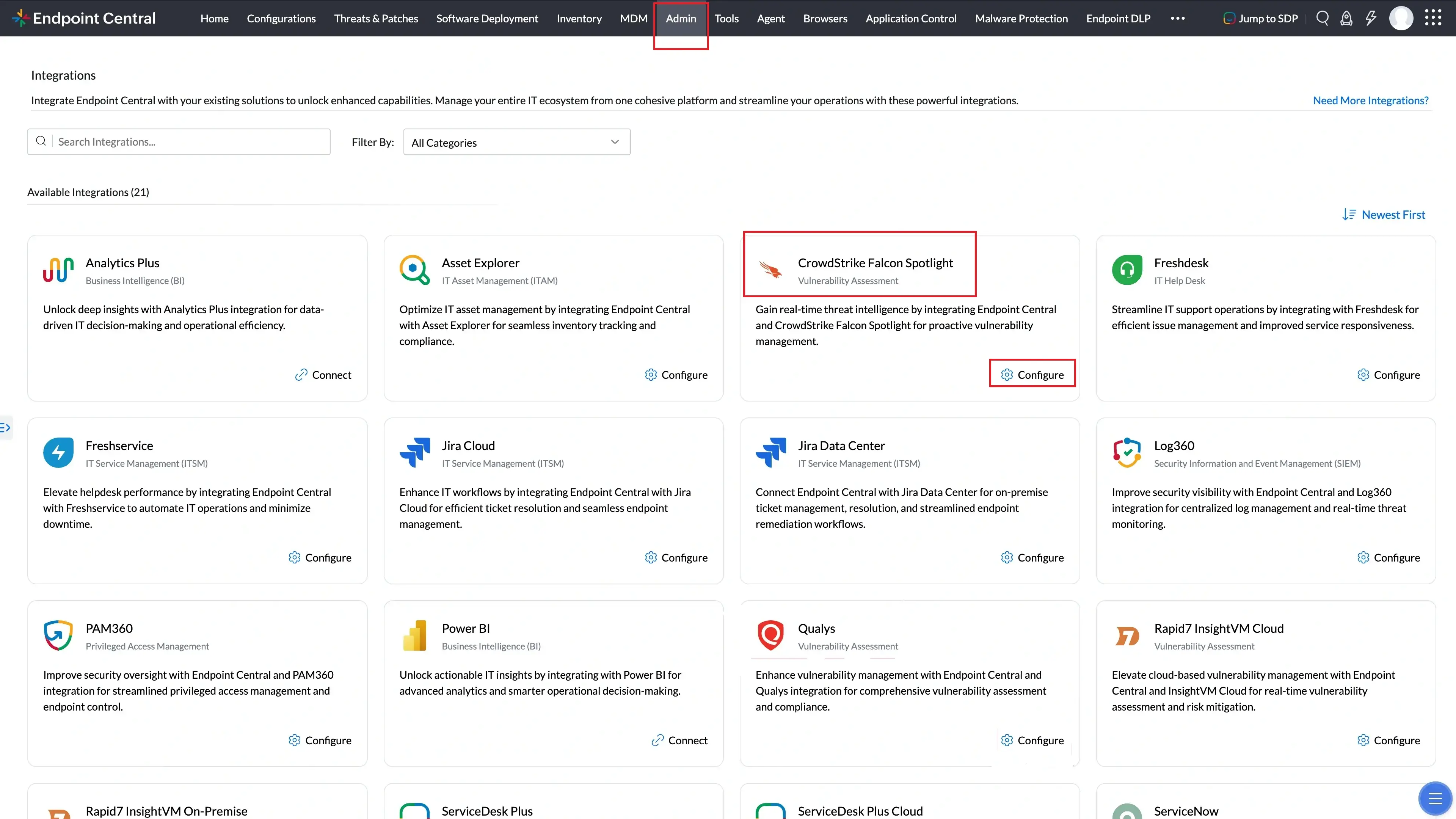The height and width of the screenshot is (819, 1456).
Task: Click the Asset Explorer logo icon
Action: (414, 270)
